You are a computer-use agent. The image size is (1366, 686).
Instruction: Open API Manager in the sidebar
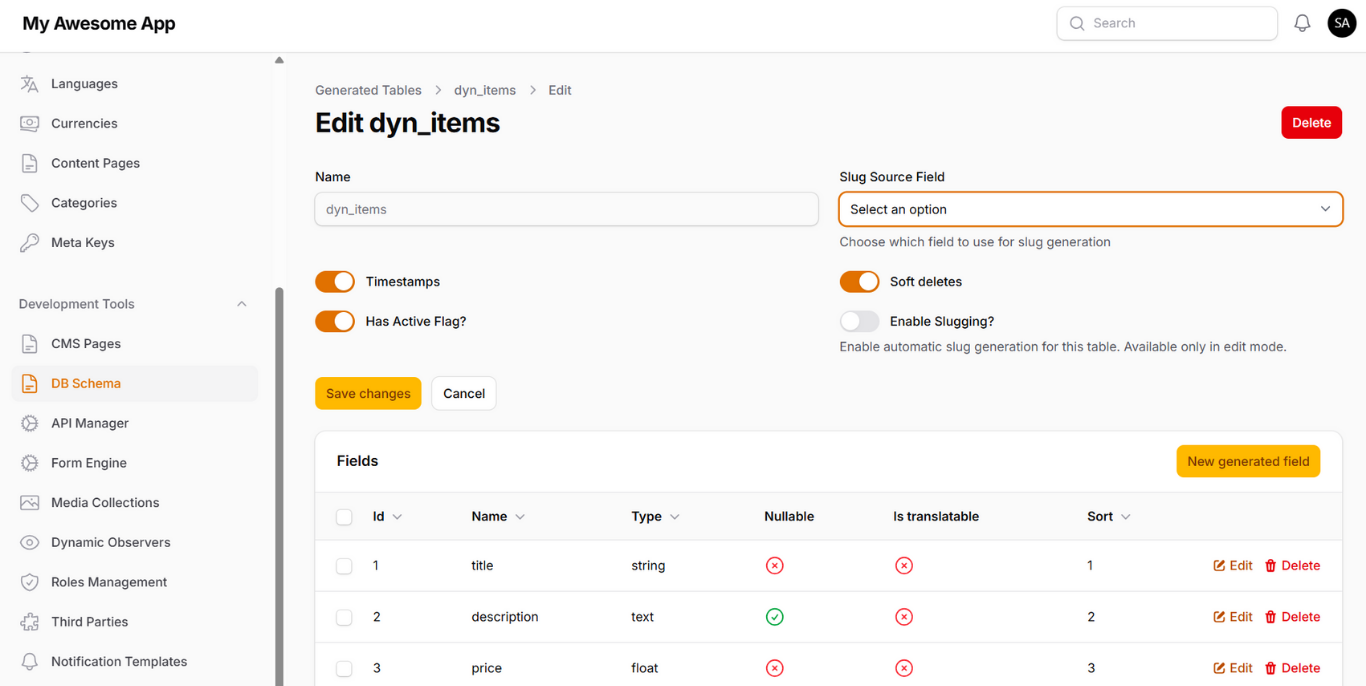click(90, 423)
